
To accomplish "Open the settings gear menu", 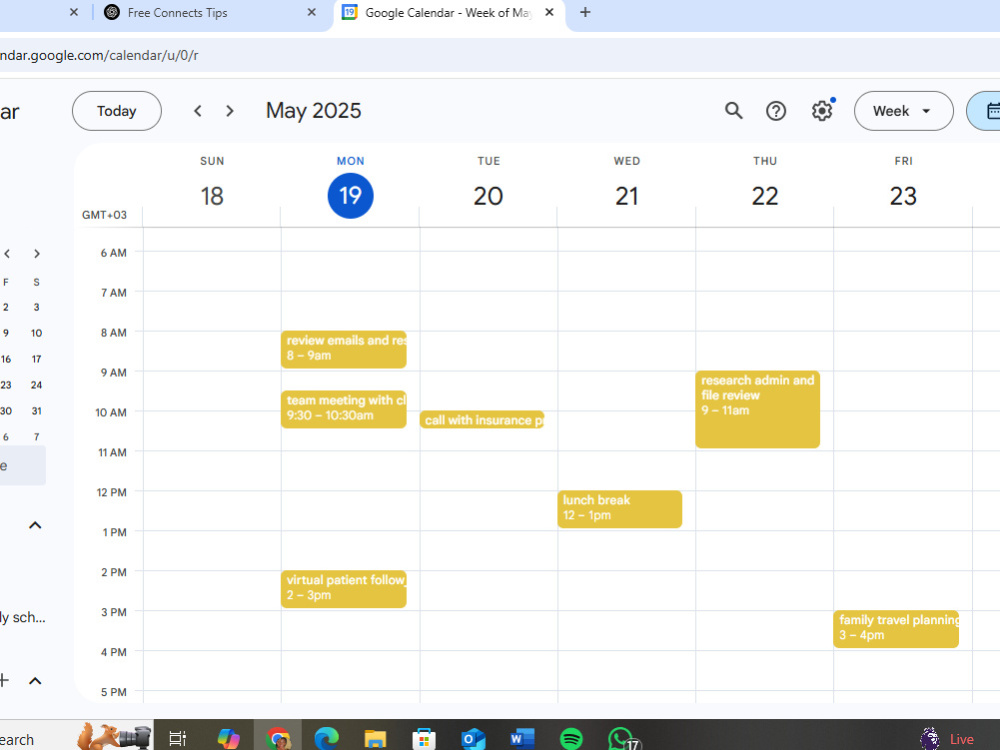I will pos(822,111).
